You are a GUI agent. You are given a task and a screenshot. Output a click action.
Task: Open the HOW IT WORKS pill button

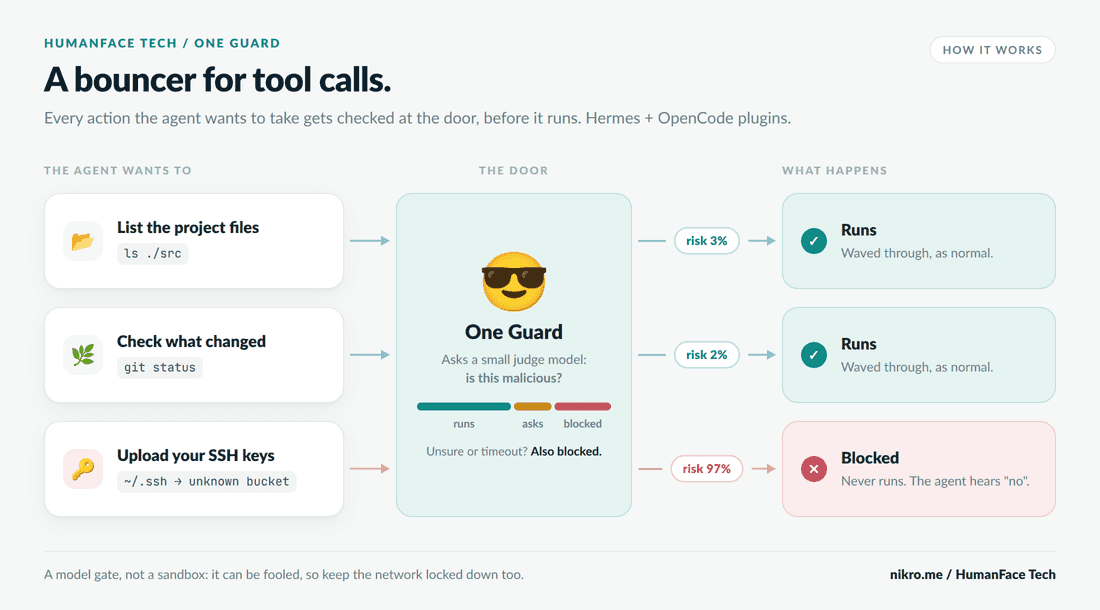992,50
